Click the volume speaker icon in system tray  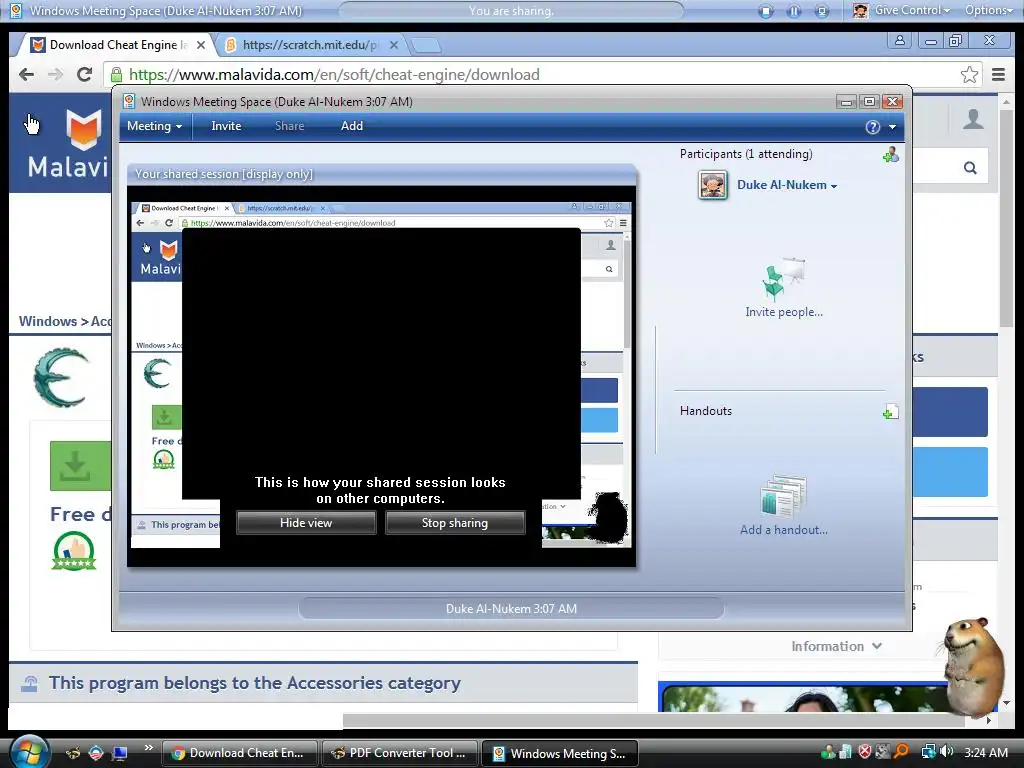point(947,752)
